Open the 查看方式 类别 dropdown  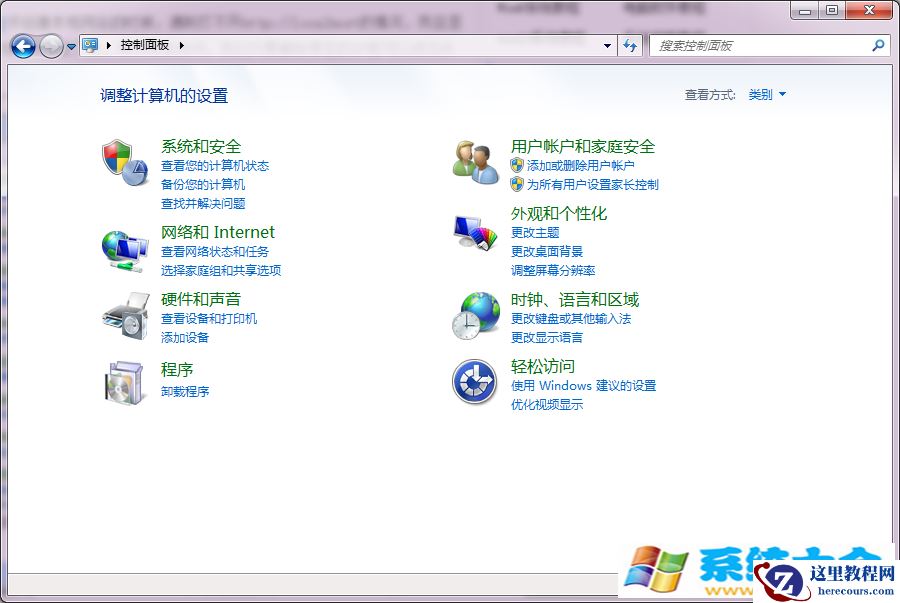766,94
